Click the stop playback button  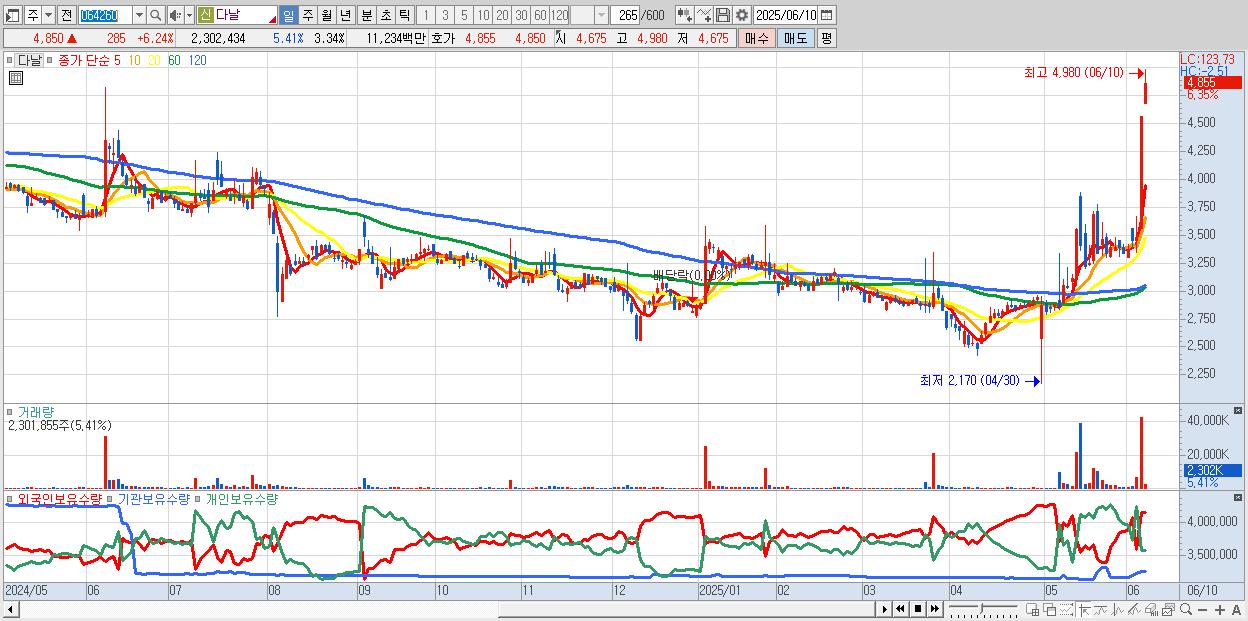click(x=918, y=609)
